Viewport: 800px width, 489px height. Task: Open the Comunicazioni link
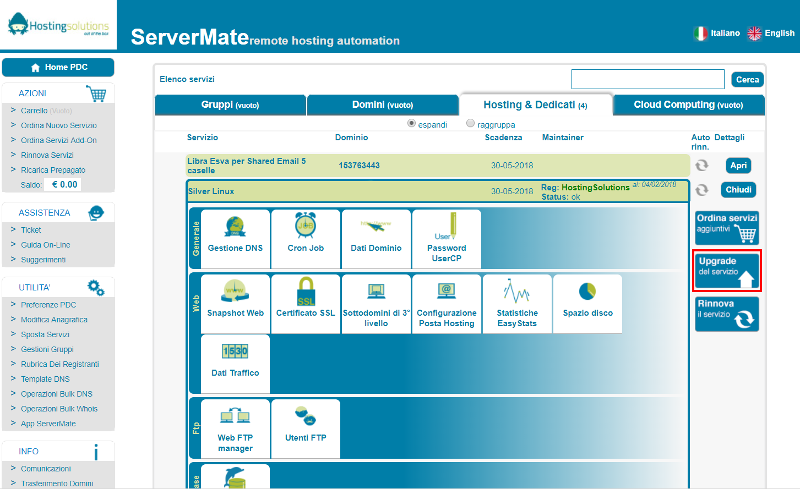46,469
